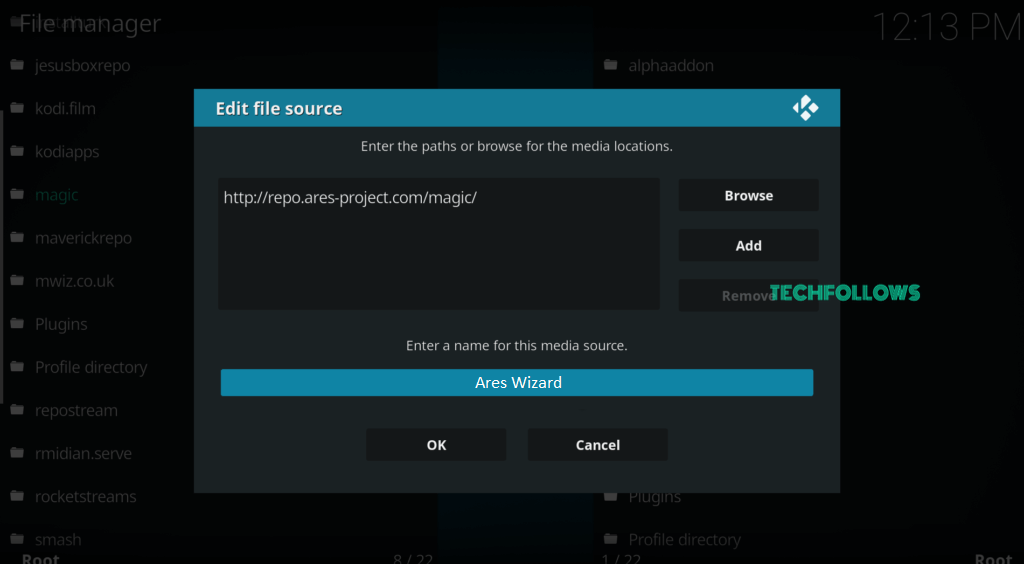The image size is (1024, 564).
Task: Select repostream source in file manager
Action: pyautogui.click(x=76, y=411)
